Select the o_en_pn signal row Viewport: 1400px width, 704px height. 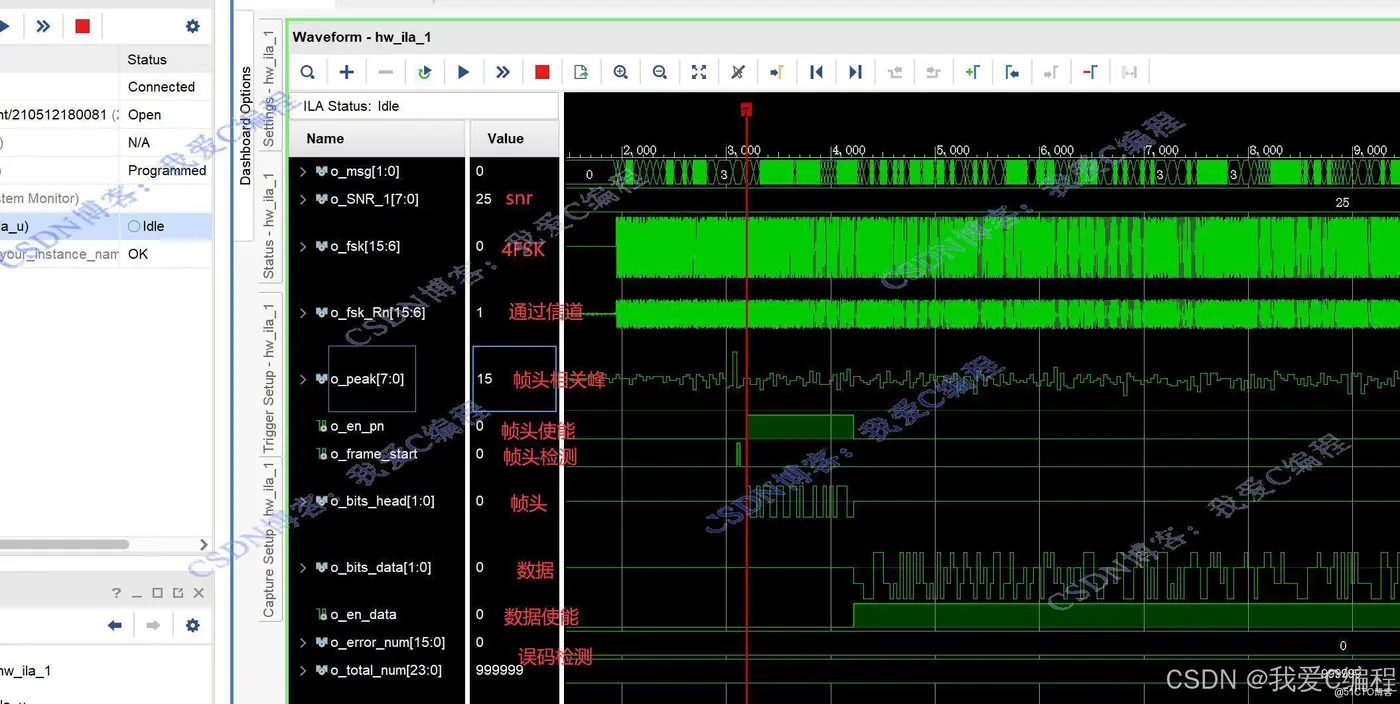[378, 426]
